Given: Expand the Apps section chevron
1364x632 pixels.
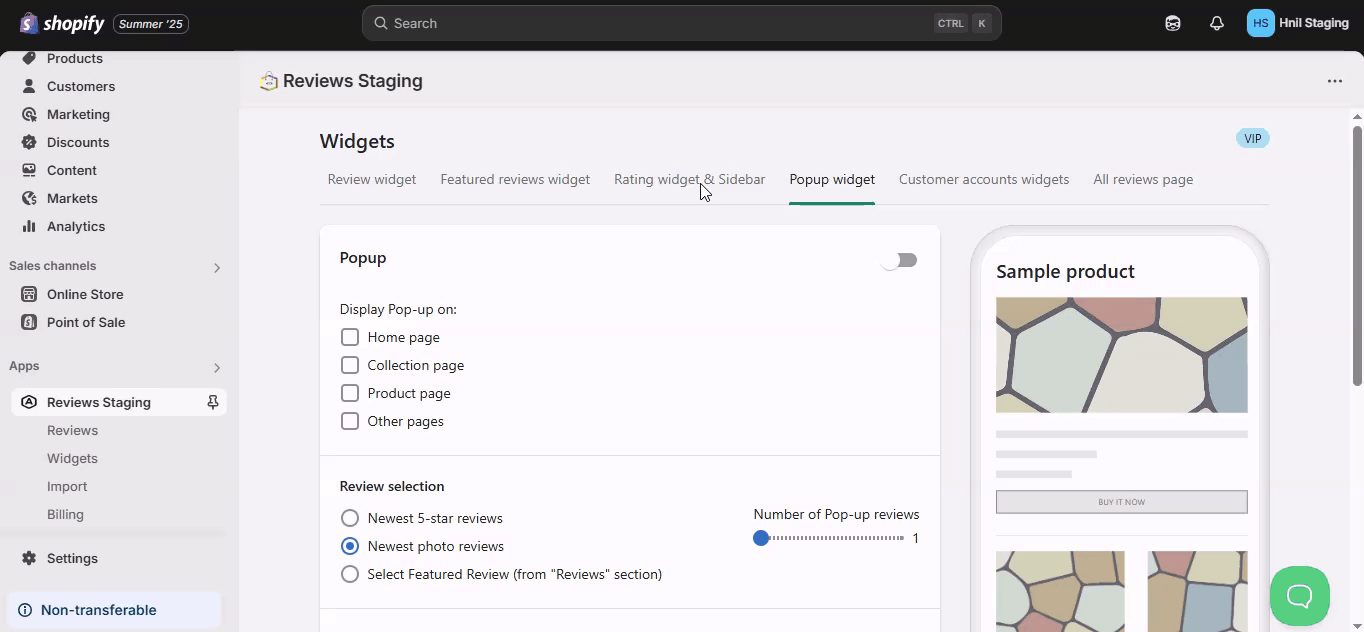Looking at the screenshot, I should [217, 367].
